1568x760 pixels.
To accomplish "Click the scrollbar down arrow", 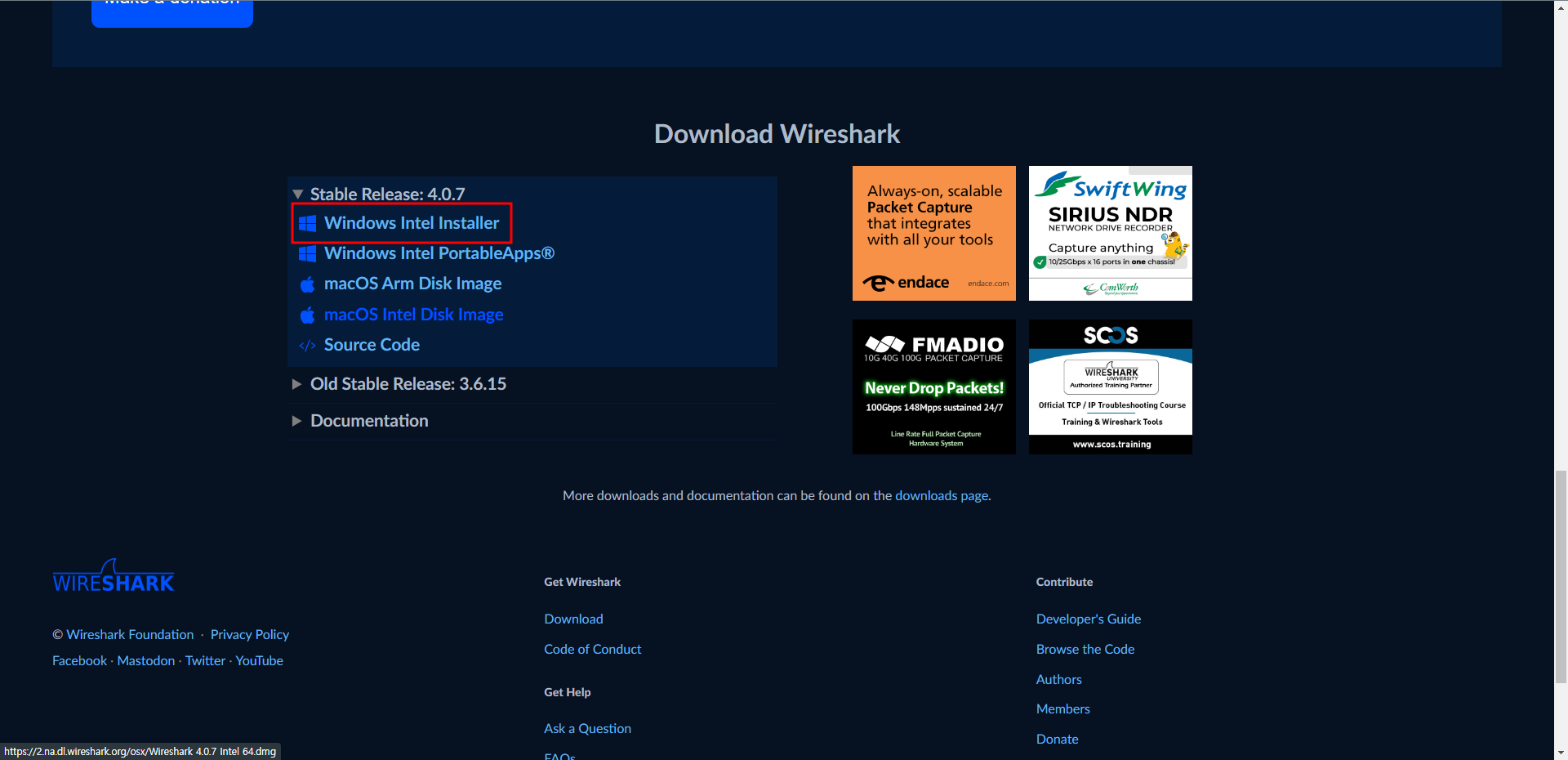I will point(1561,753).
